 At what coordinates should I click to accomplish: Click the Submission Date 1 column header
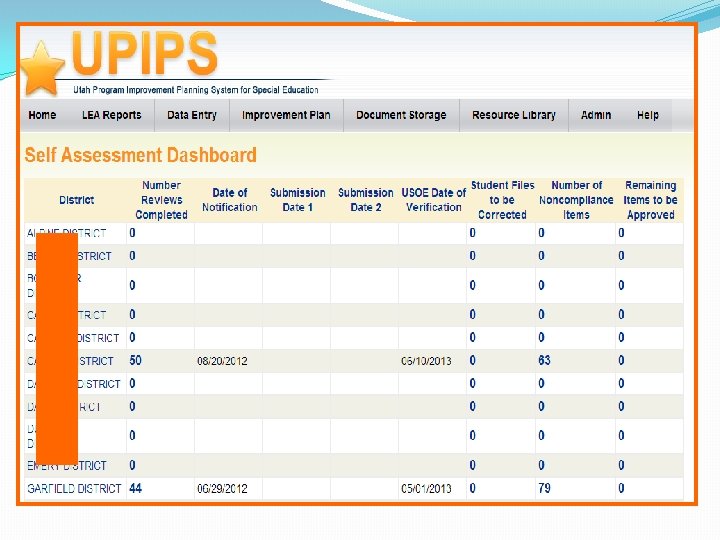tap(298, 200)
